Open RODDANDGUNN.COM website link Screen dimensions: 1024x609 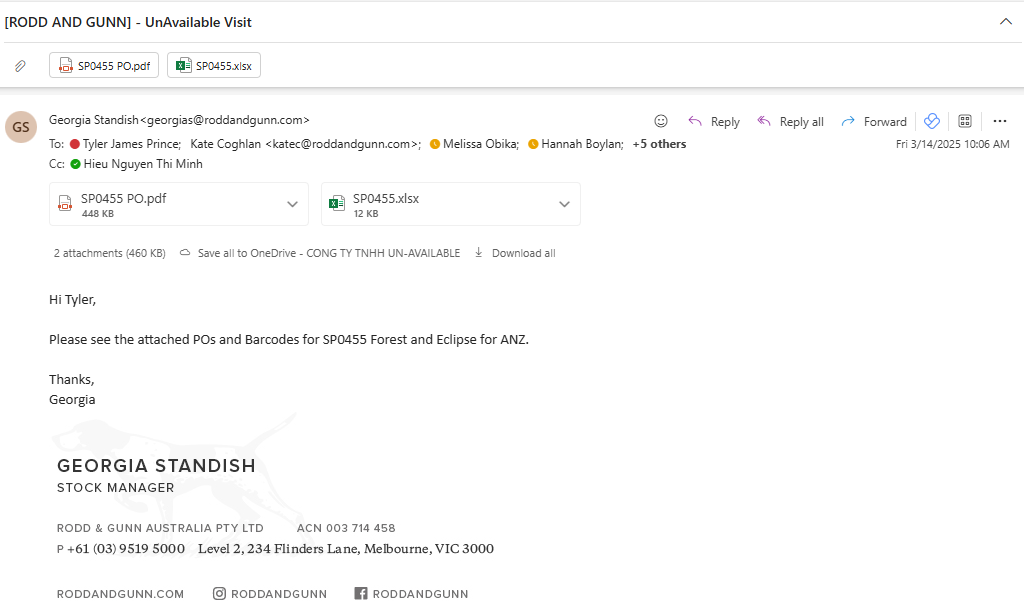coord(120,594)
